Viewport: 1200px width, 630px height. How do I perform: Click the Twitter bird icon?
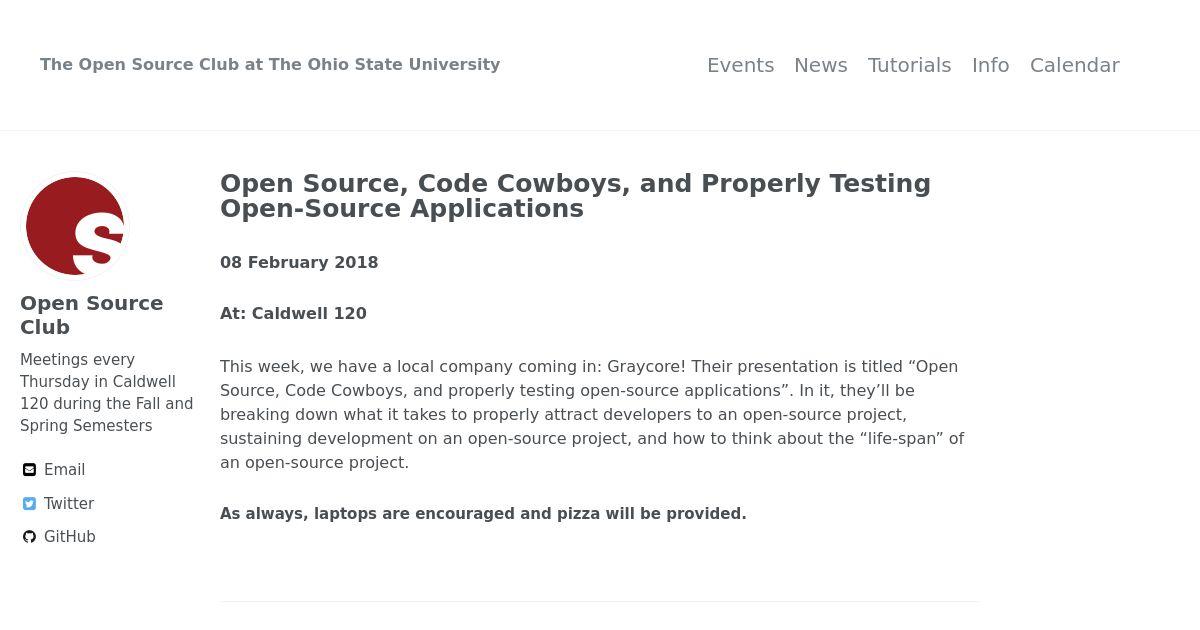(x=29, y=504)
